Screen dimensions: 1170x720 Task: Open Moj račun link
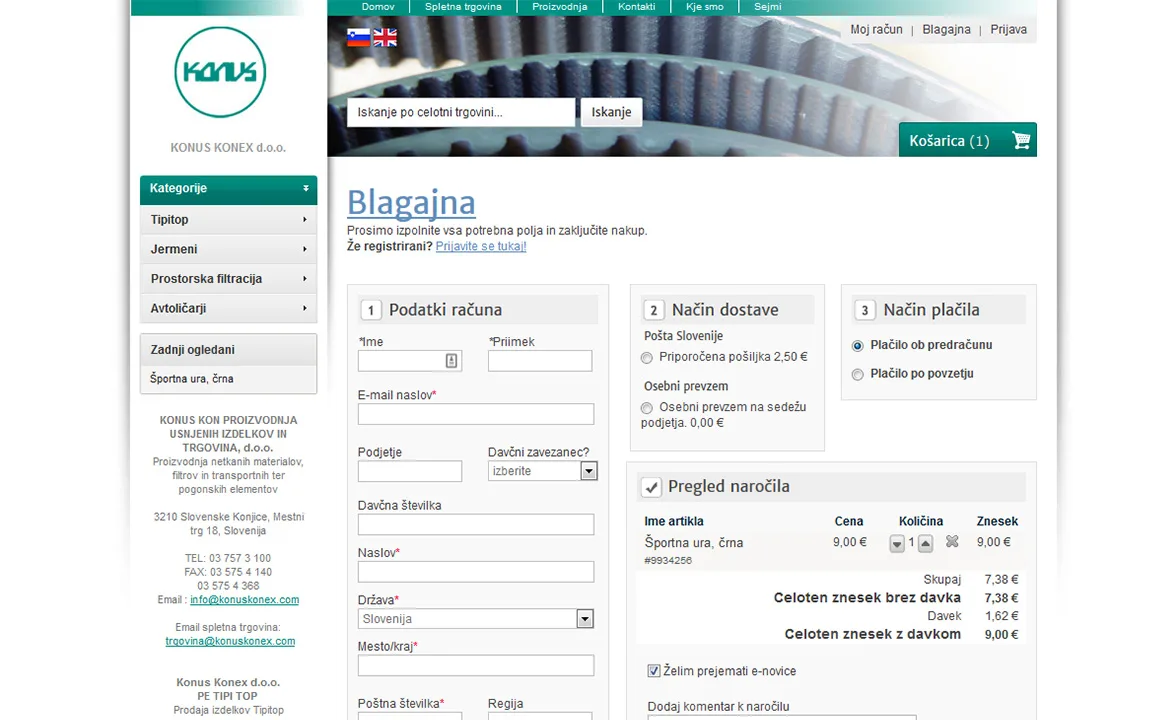click(876, 30)
